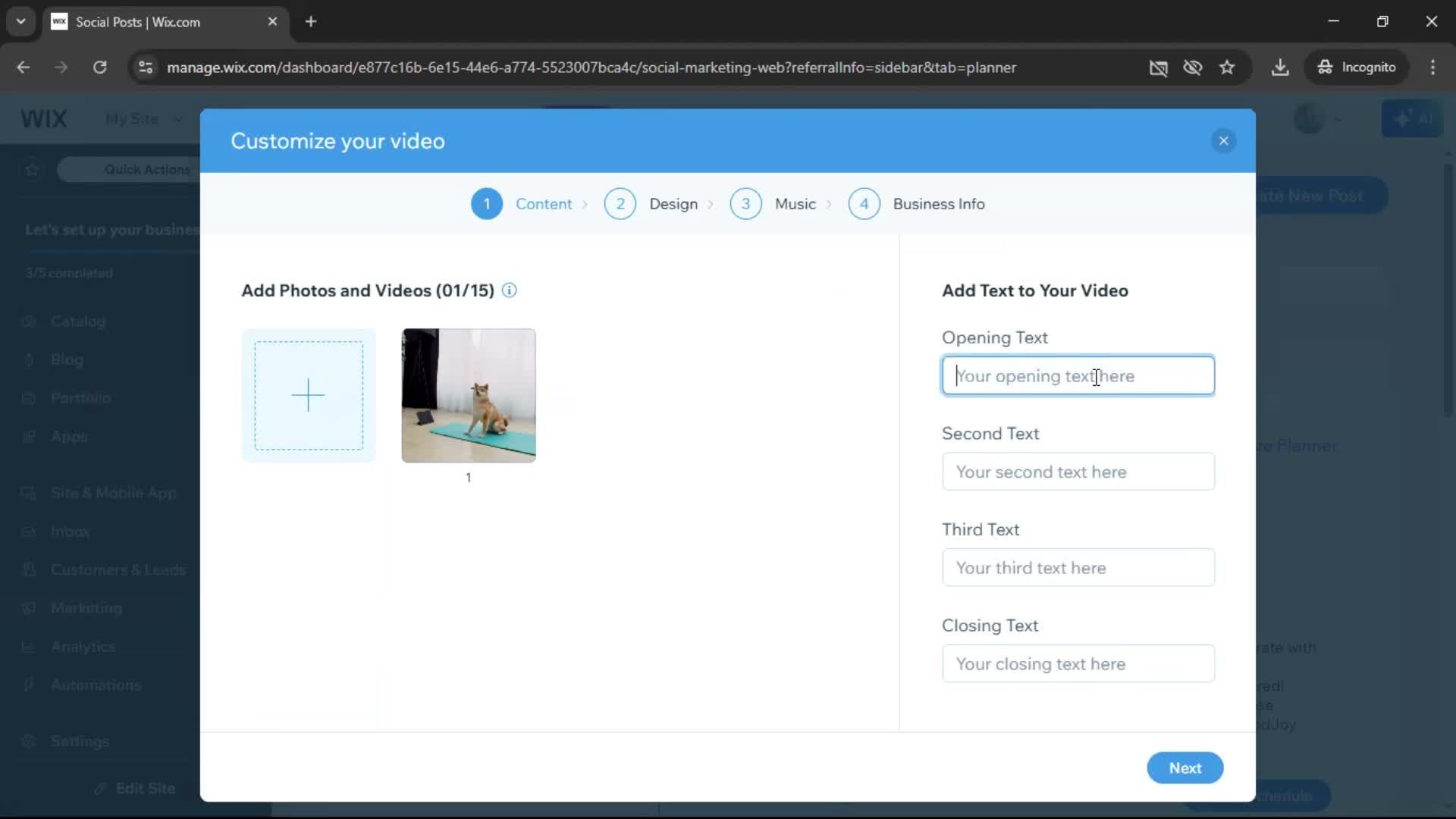
Task: Open Settings in the Wix sidebar
Action: pyautogui.click(x=80, y=742)
